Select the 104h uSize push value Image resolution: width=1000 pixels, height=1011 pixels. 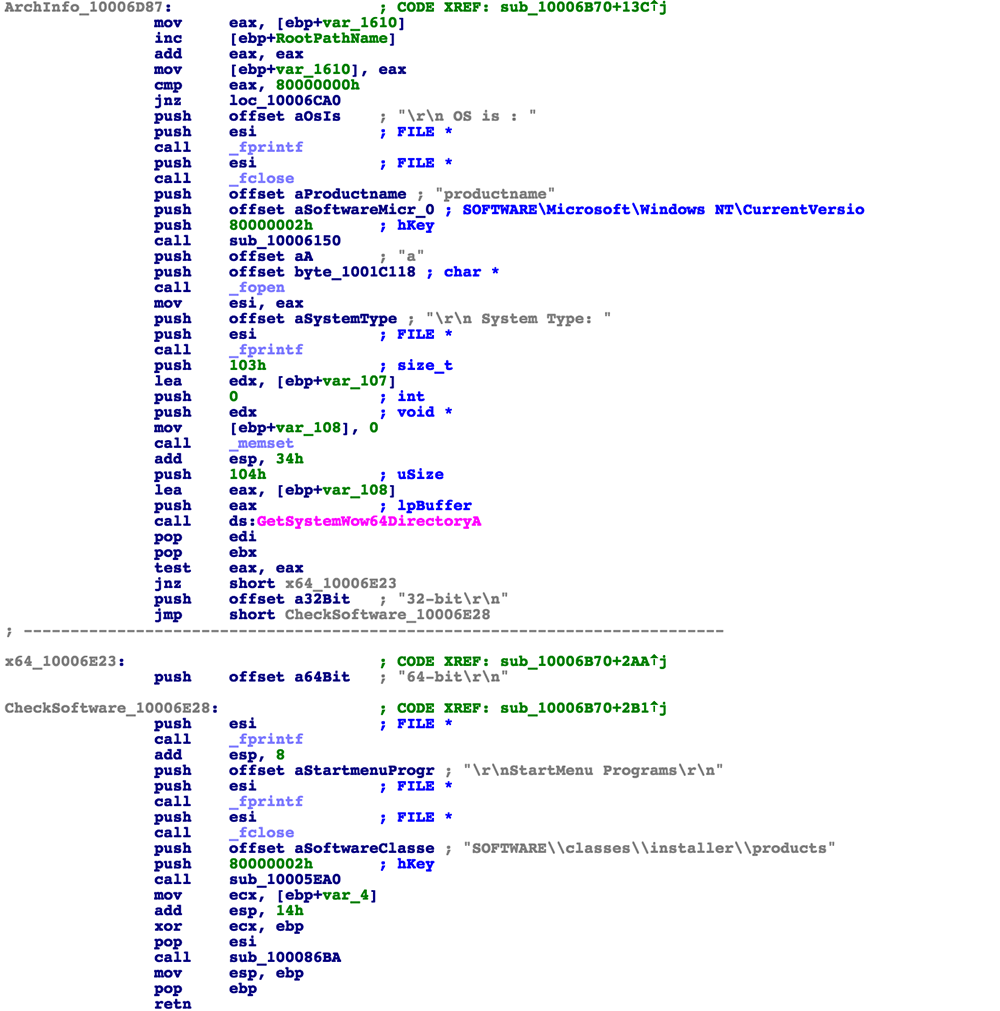(x=248, y=475)
